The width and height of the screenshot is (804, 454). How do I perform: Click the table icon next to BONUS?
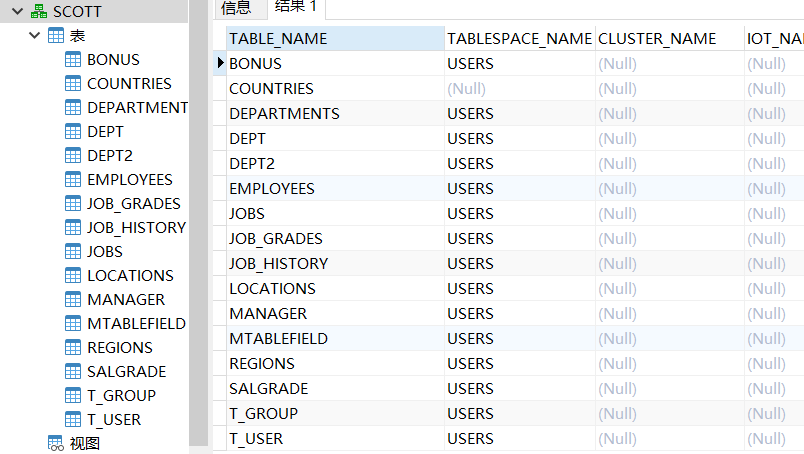(73, 59)
